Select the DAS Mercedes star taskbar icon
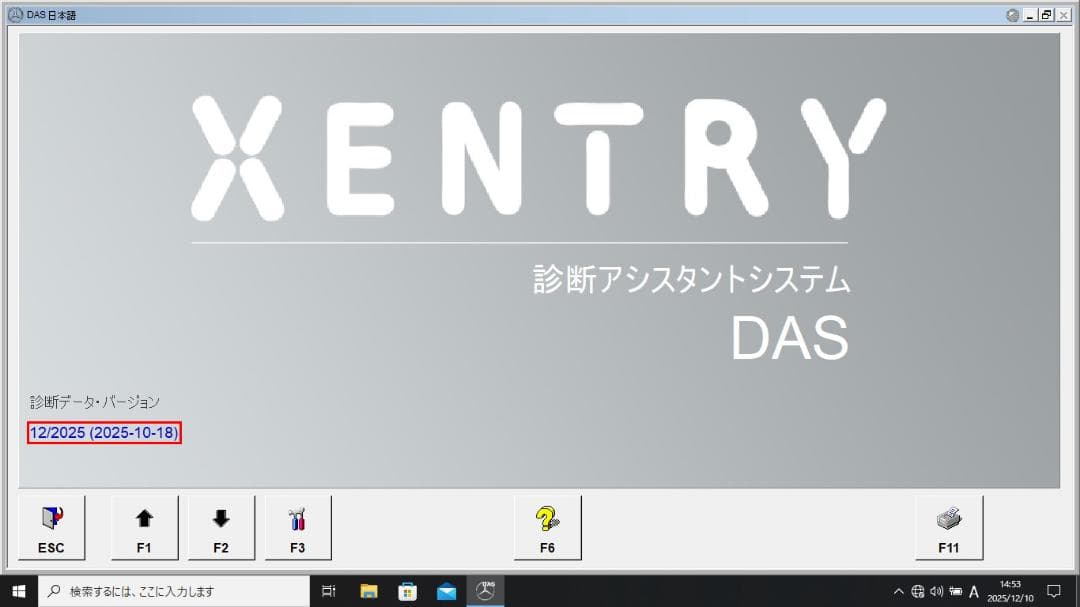Viewport: 1080px width, 607px height. click(485, 590)
